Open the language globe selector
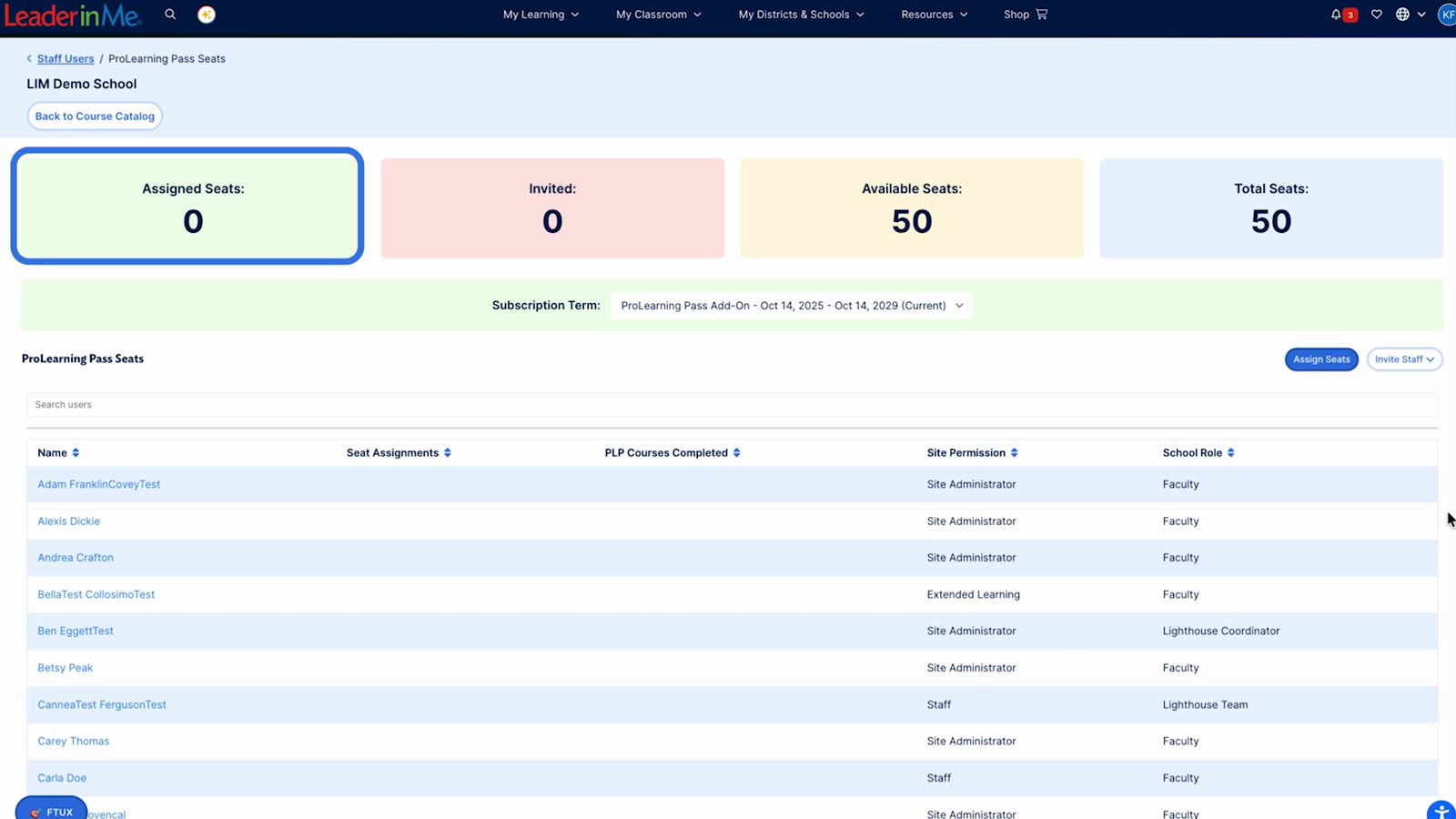The width and height of the screenshot is (1456, 819). 1410,15
